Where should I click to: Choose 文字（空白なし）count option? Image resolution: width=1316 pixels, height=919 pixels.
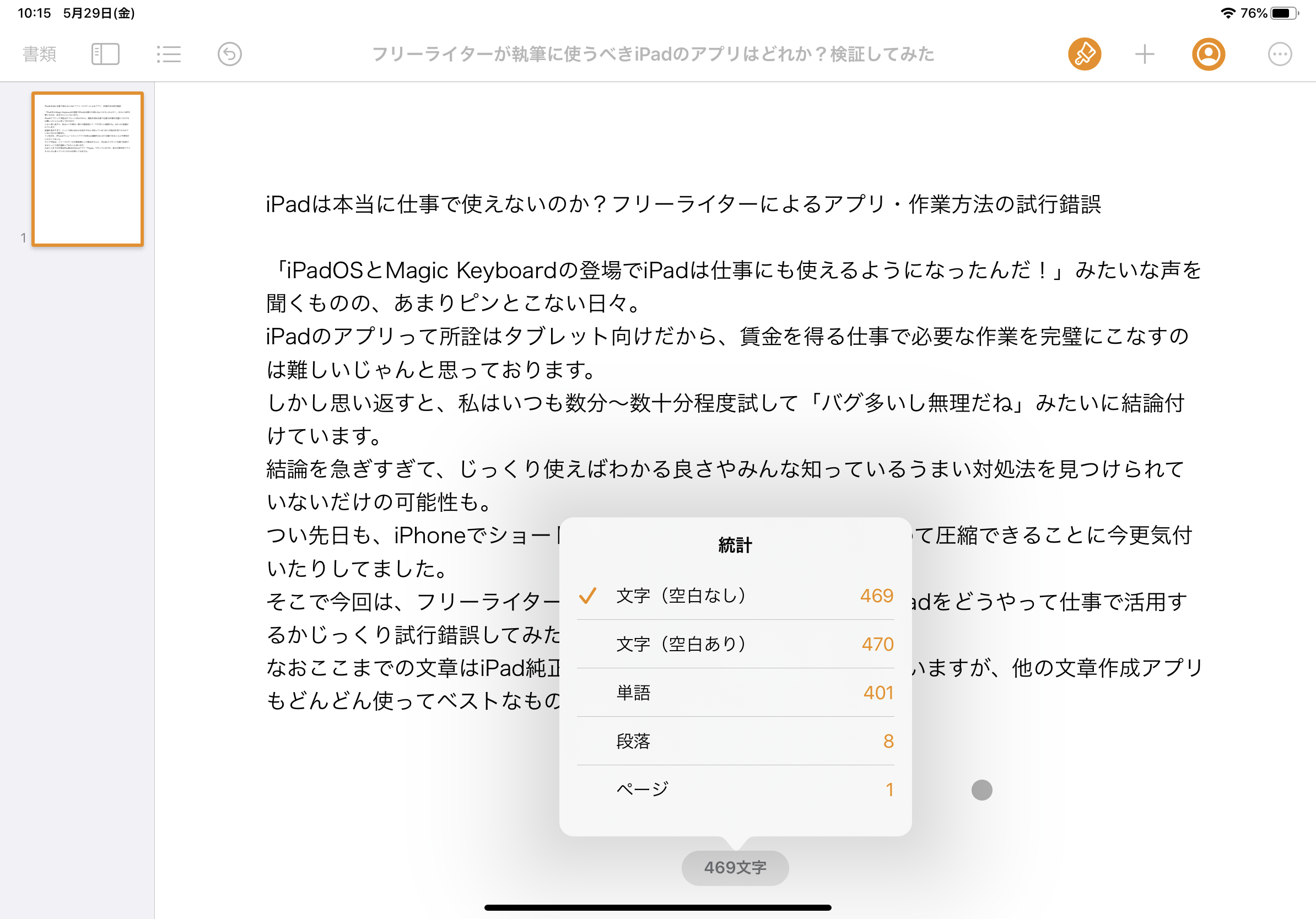pyautogui.click(x=735, y=596)
